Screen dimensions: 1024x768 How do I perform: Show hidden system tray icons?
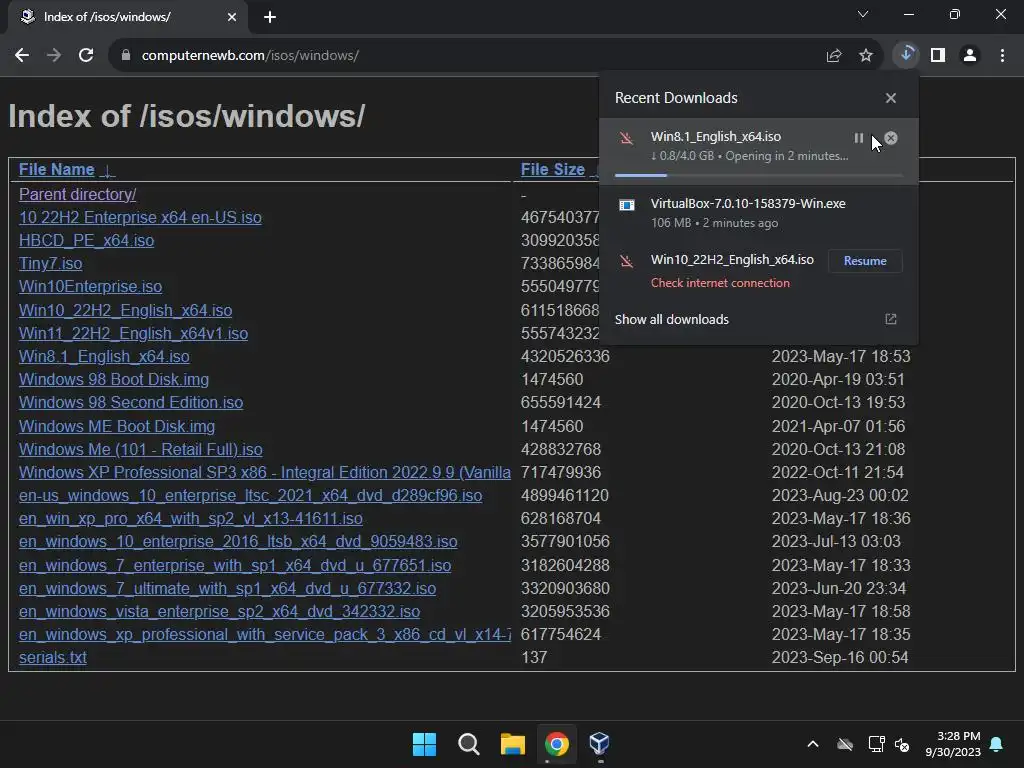point(813,744)
